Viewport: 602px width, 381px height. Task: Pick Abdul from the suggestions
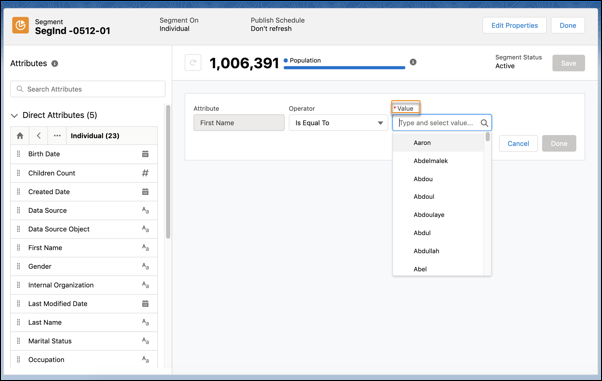(x=438, y=233)
